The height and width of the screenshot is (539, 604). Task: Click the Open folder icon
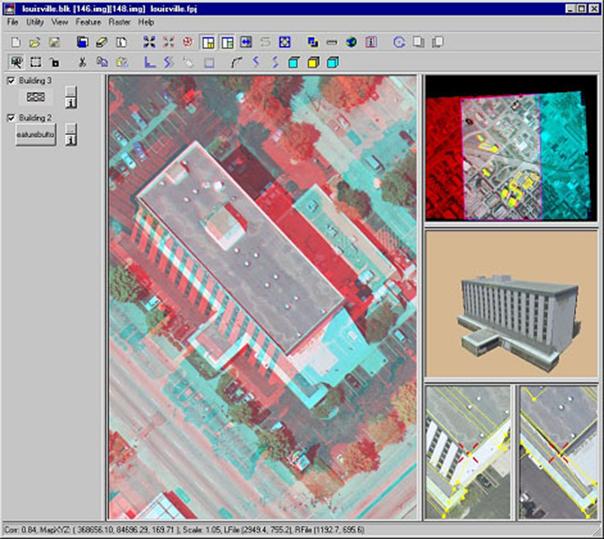(34, 42)
